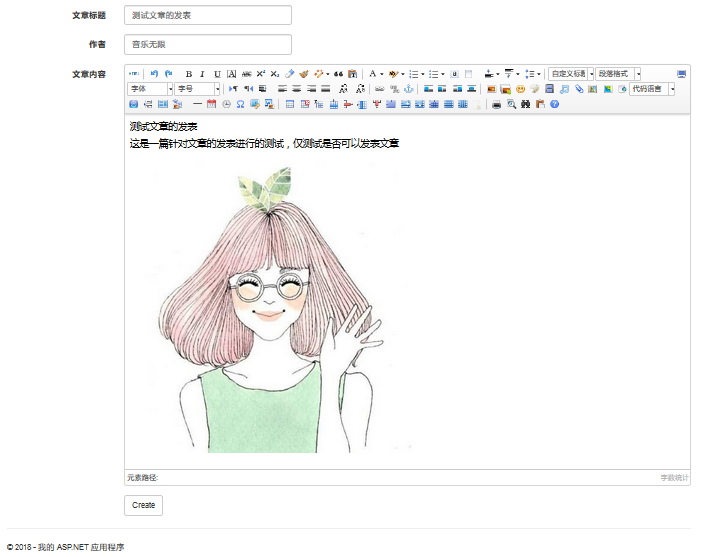Switch to HTML source view
Viewport: 722px width, 557px height.
click(134, 74)
